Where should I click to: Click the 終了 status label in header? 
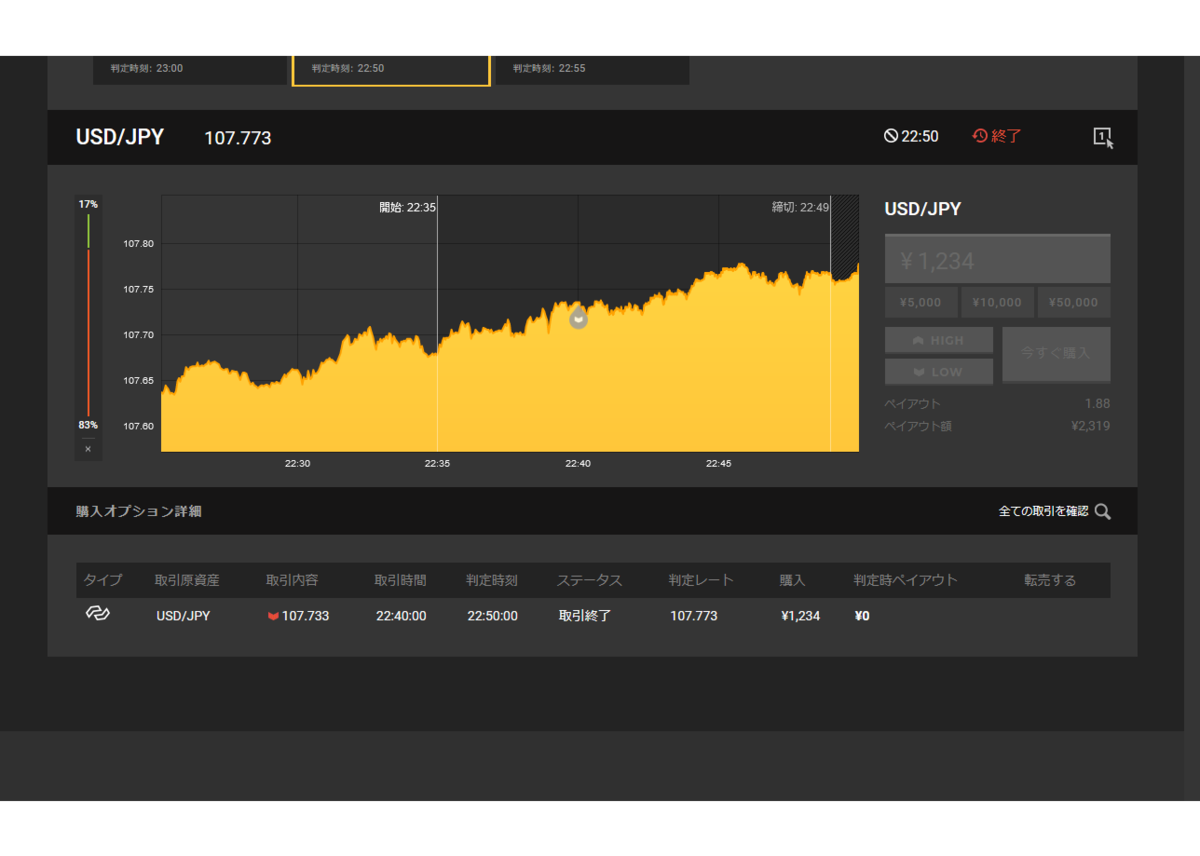1007,136
